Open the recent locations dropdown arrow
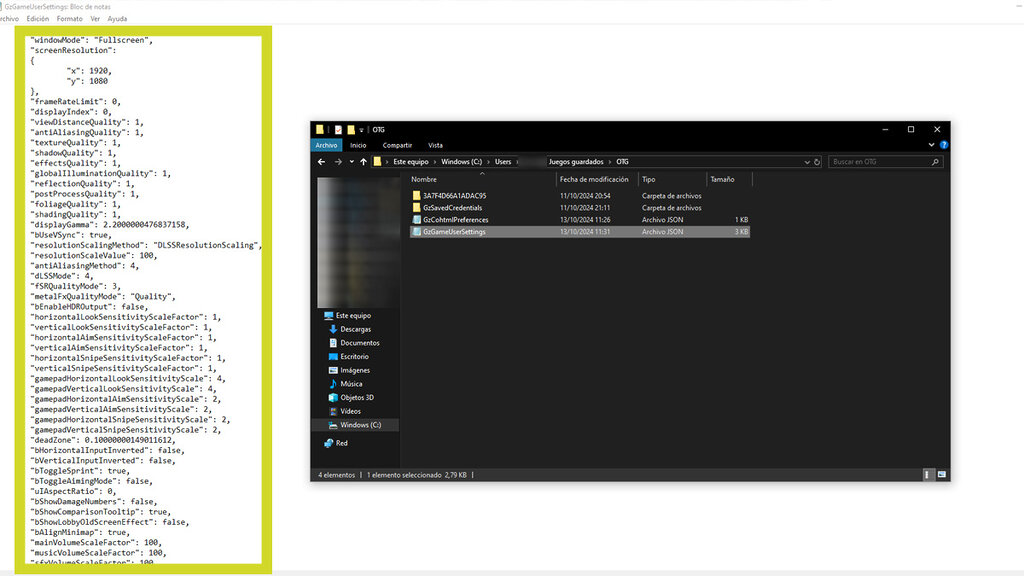Viewport: 1024px width, 576px height. [349, 162]
